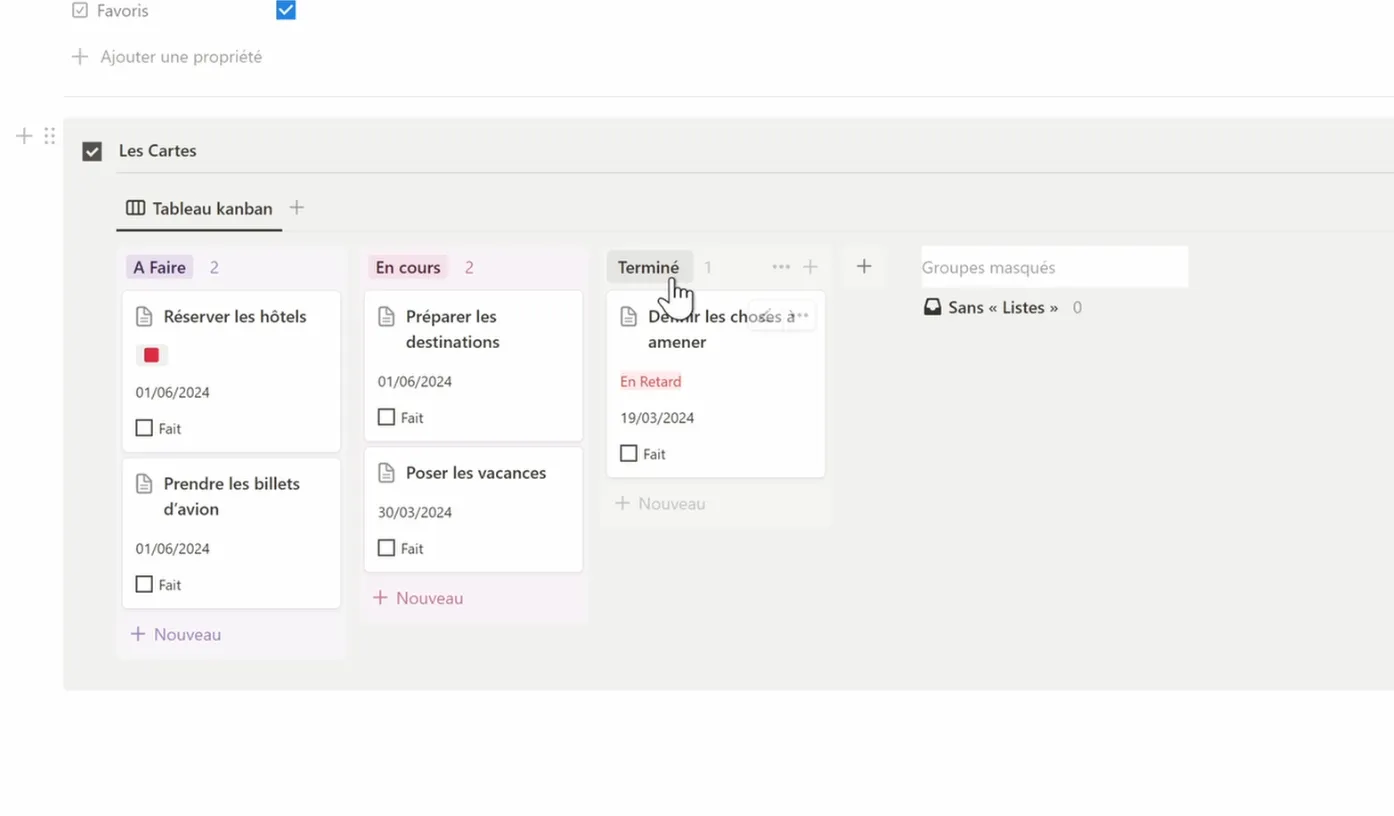The width and height of the screenshot is (1394, 816).
Task: Click page icon on Préparer les destinations card
Action: click(x=386, y=317)
